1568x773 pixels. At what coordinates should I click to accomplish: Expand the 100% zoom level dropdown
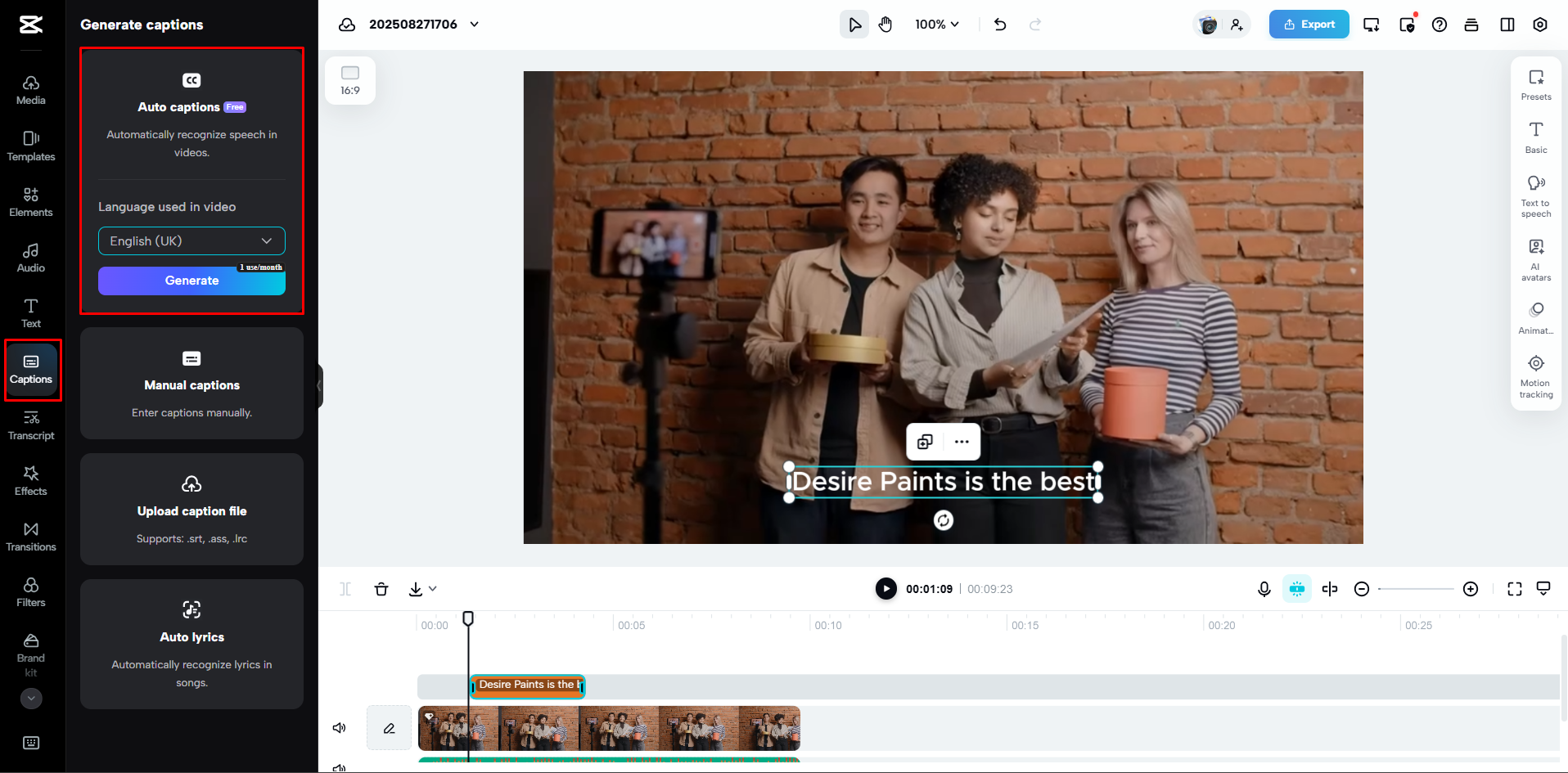pos(936,24)
